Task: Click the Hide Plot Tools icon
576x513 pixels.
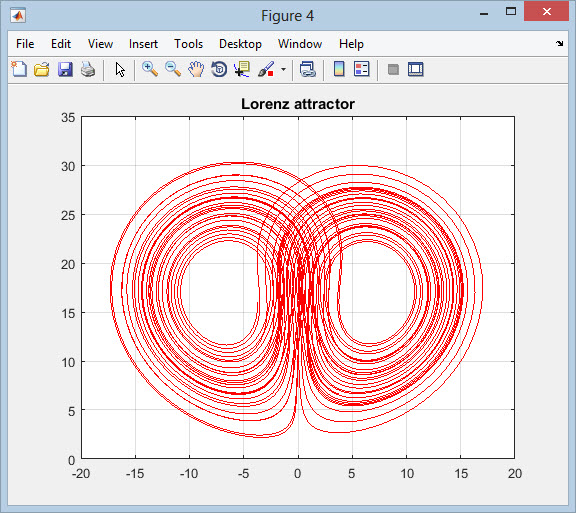Action: click(x=393, y=69)
